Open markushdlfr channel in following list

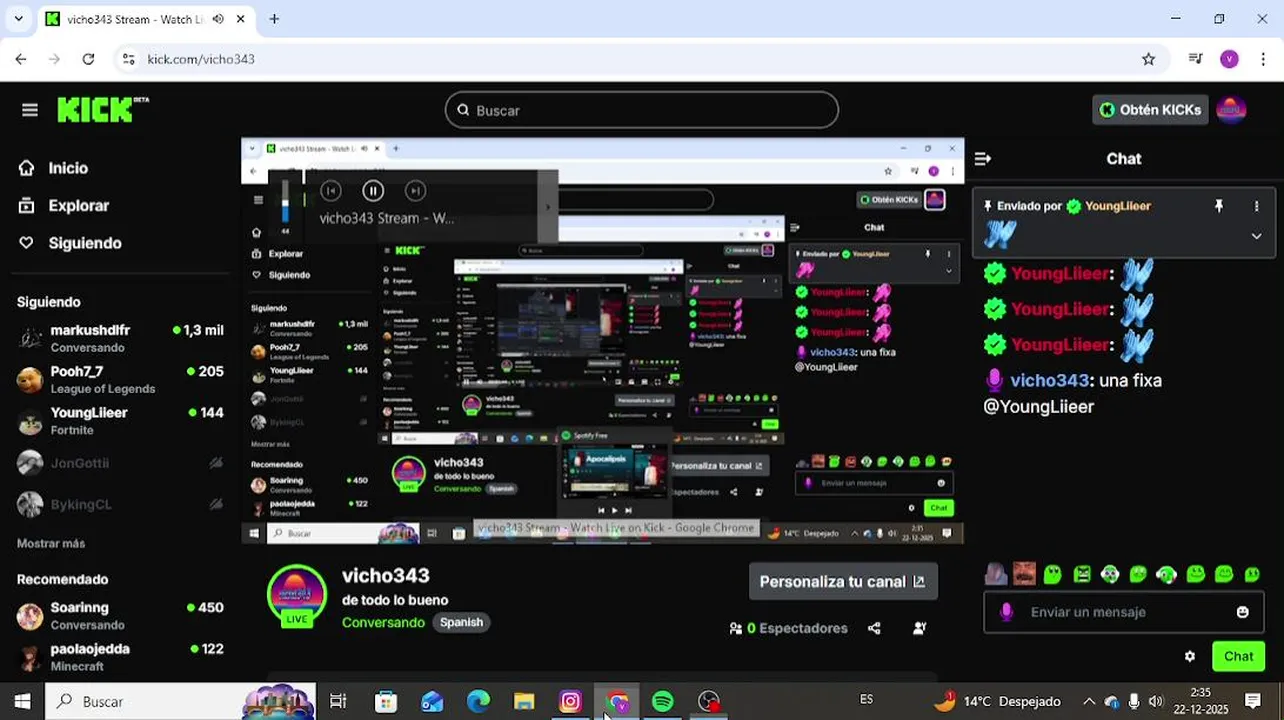click(120, 338)
